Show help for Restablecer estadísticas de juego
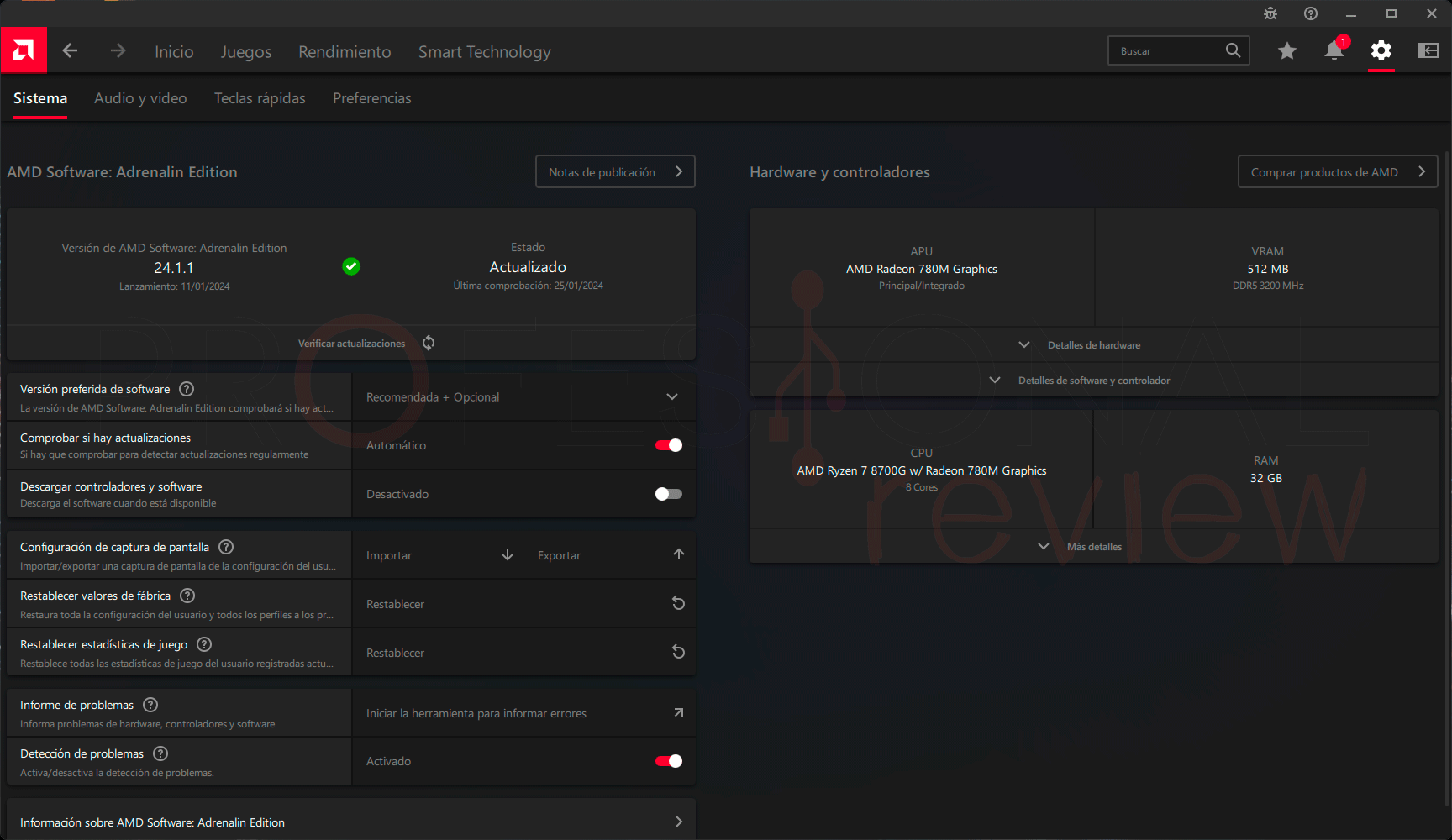 [204, 644]
